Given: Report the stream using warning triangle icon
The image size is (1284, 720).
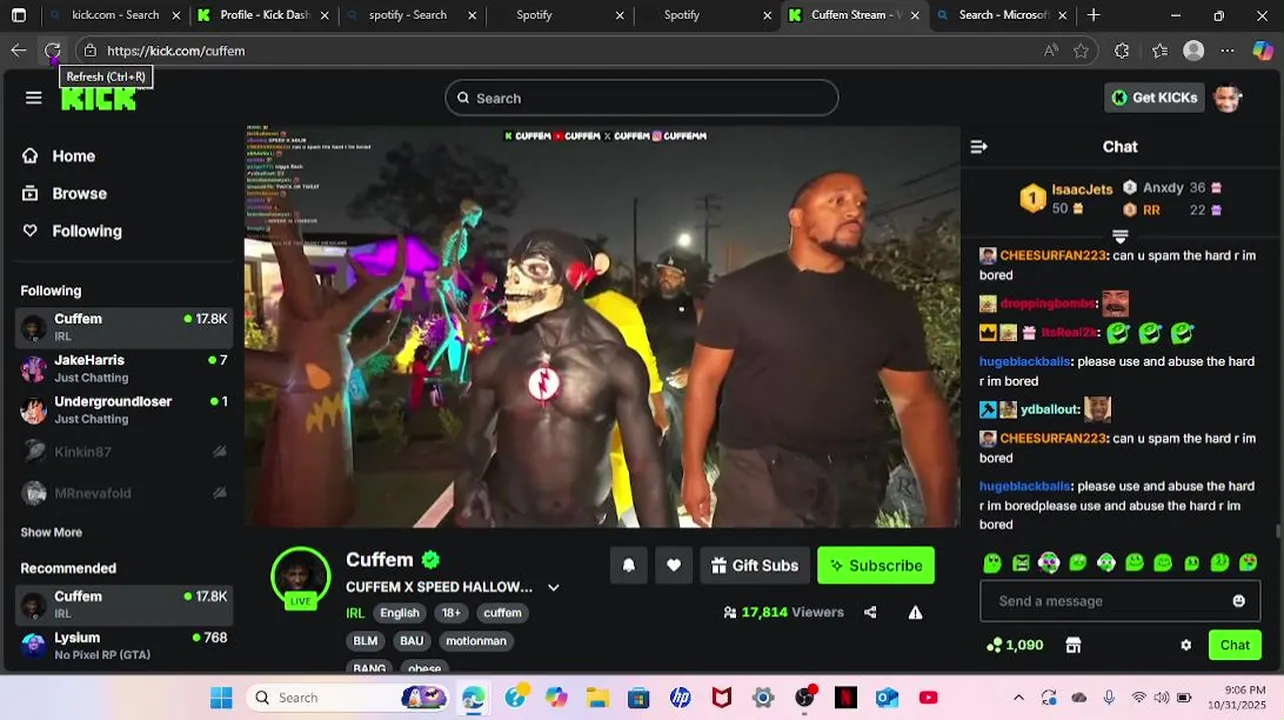Looking at the screenshot, I should [915, 612].
